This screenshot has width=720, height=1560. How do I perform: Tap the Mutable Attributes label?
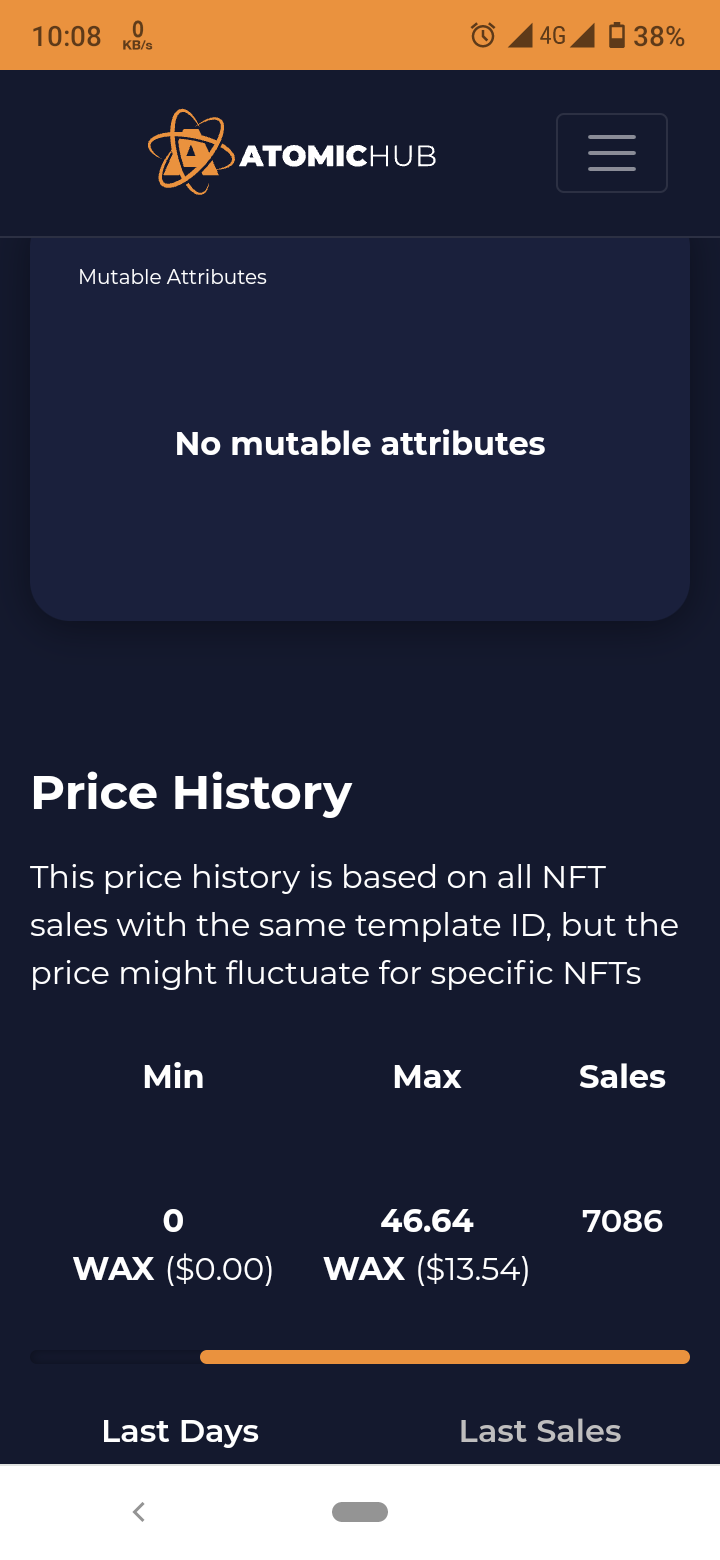[172, 277]
